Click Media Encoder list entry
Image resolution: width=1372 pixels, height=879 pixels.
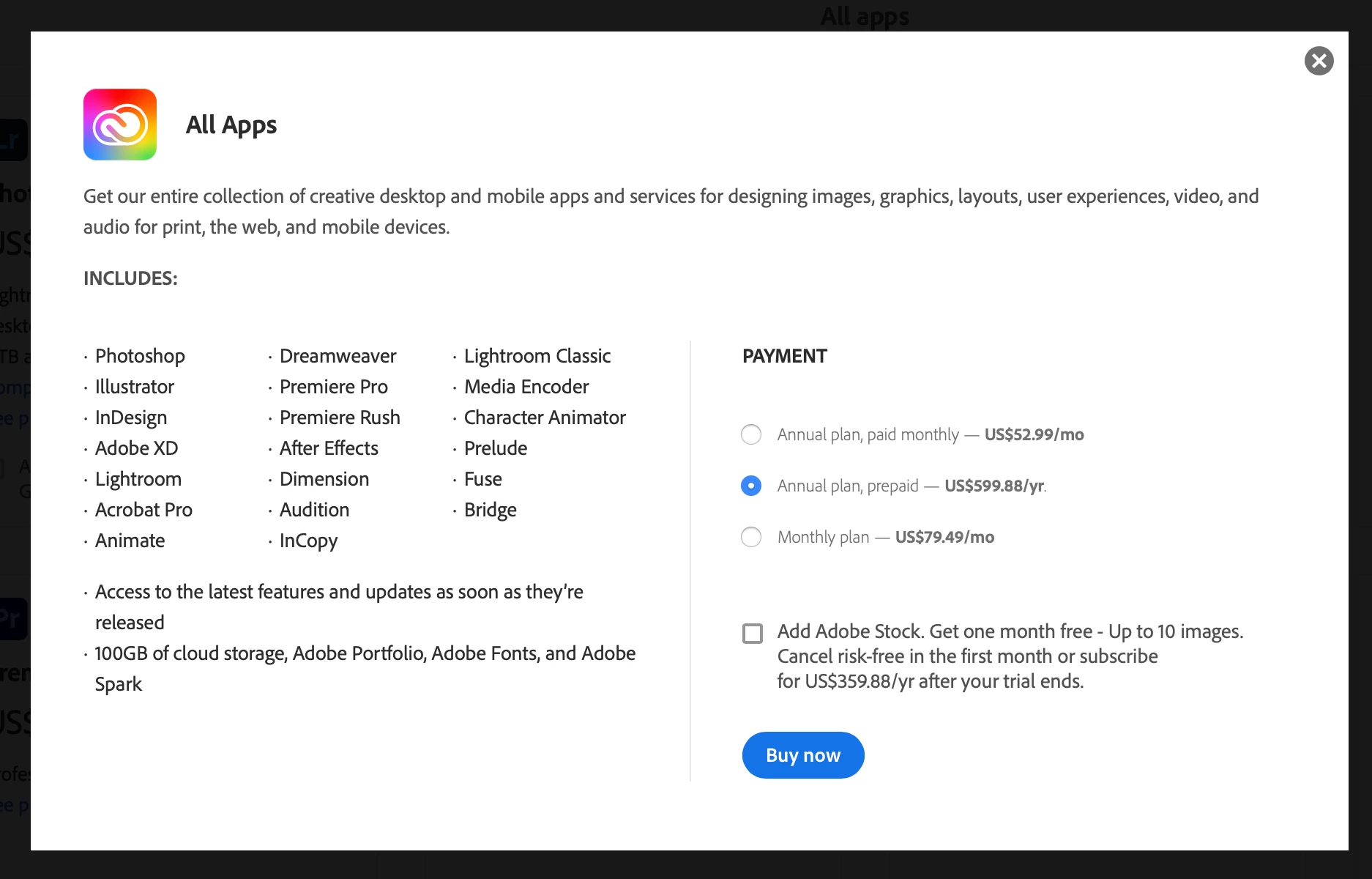point(526,387)
